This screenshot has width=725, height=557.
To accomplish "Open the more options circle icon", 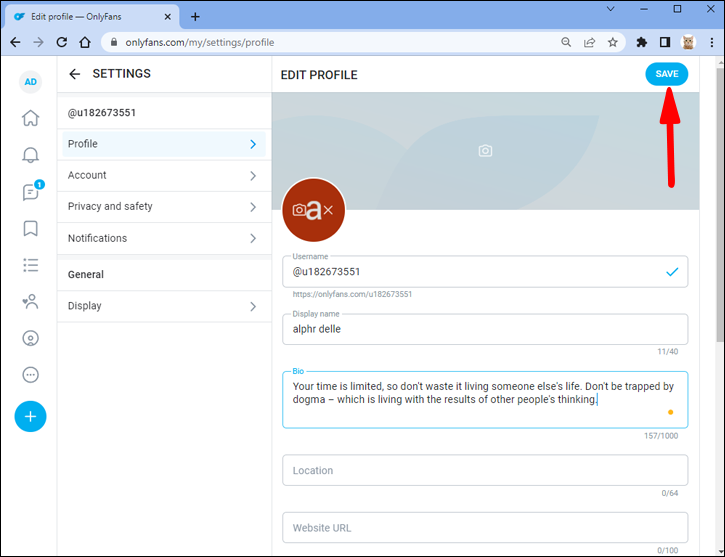I will click(31, 375).
